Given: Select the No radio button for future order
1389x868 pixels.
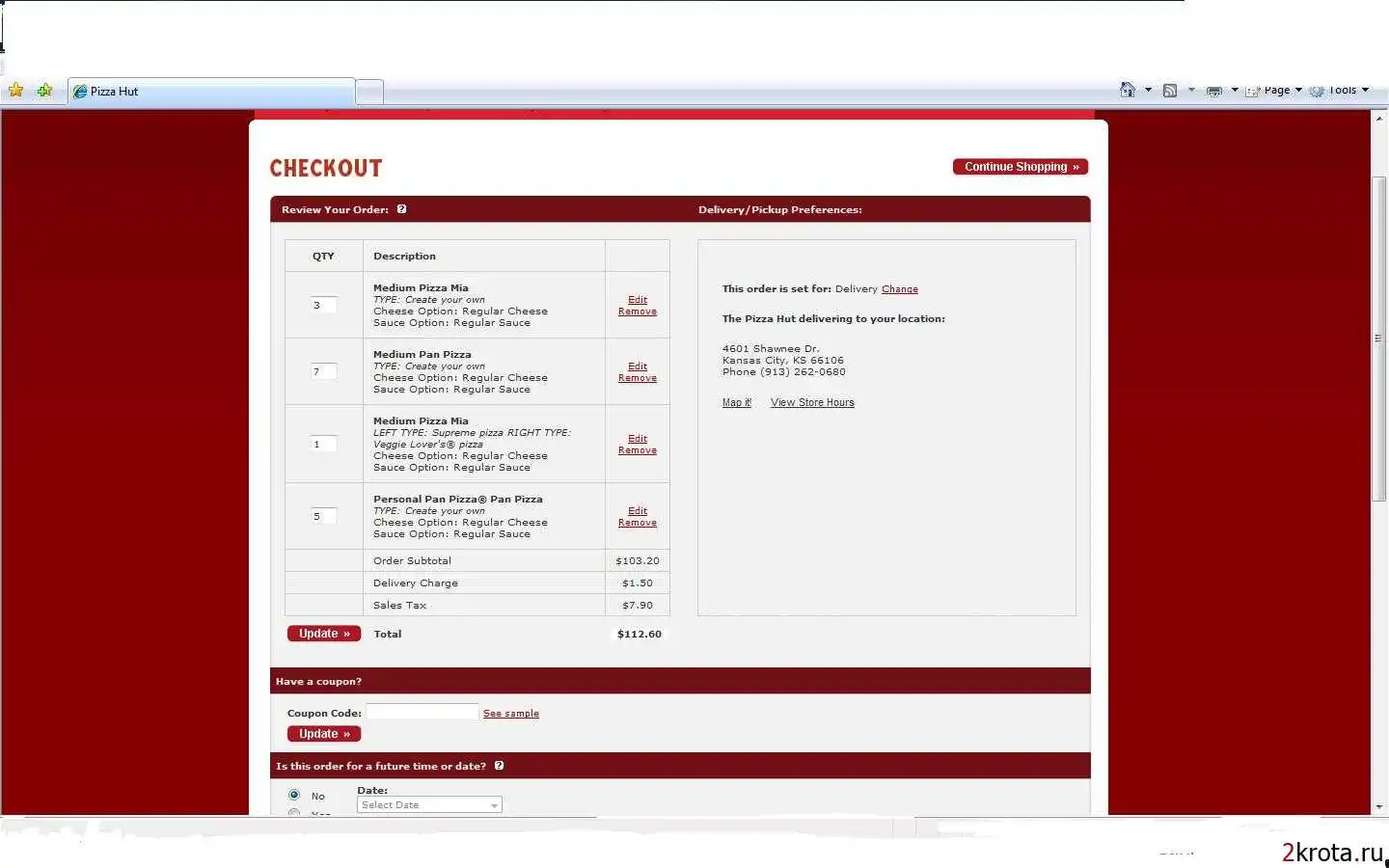Looking at the screenshot, I should click(x=294, y=795).
